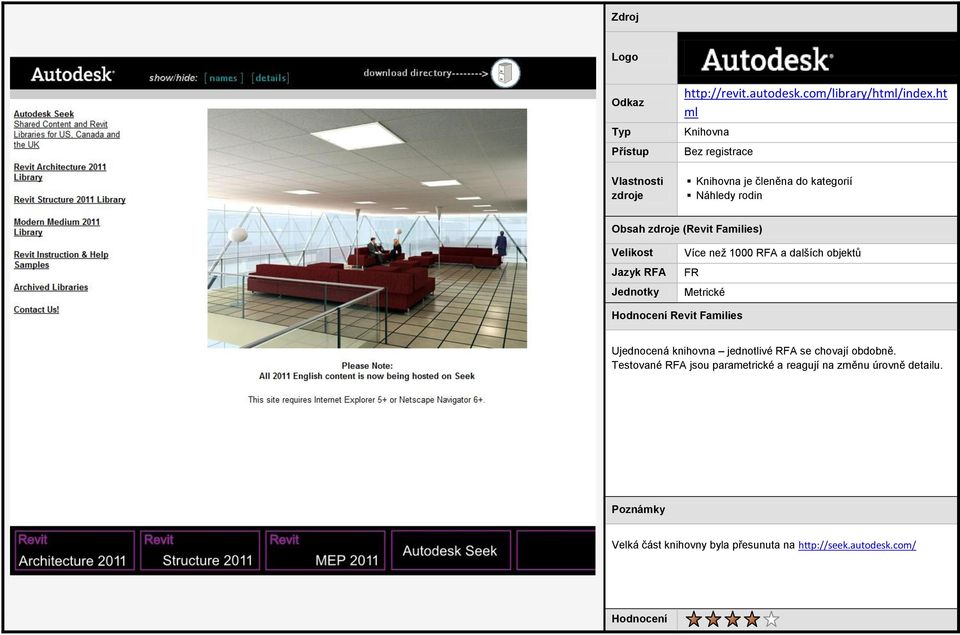Open Revit Structure 2011 Library link
Screen dimensions: 960x635
[69, 200]
